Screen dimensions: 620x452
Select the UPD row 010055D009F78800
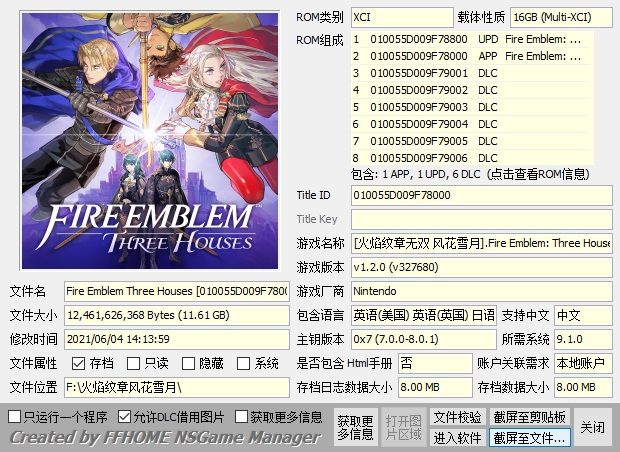(470, 40)
